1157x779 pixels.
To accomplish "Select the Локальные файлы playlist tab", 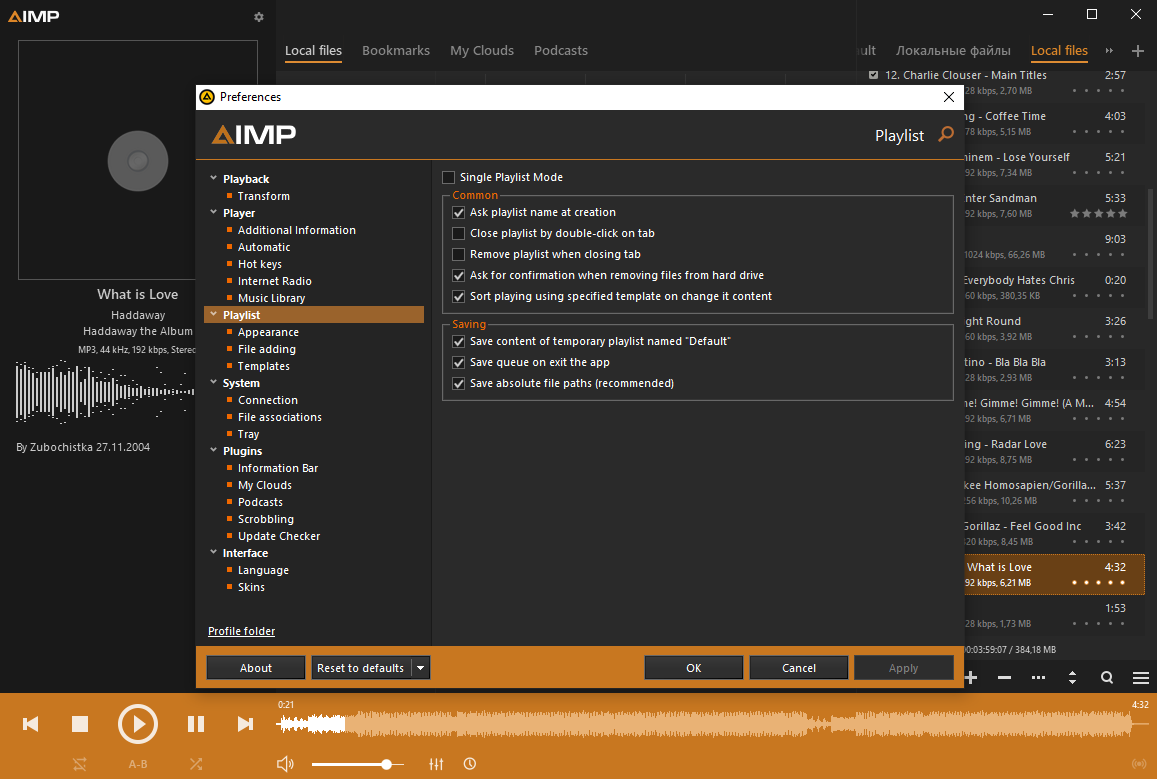I will click(953, 50).
